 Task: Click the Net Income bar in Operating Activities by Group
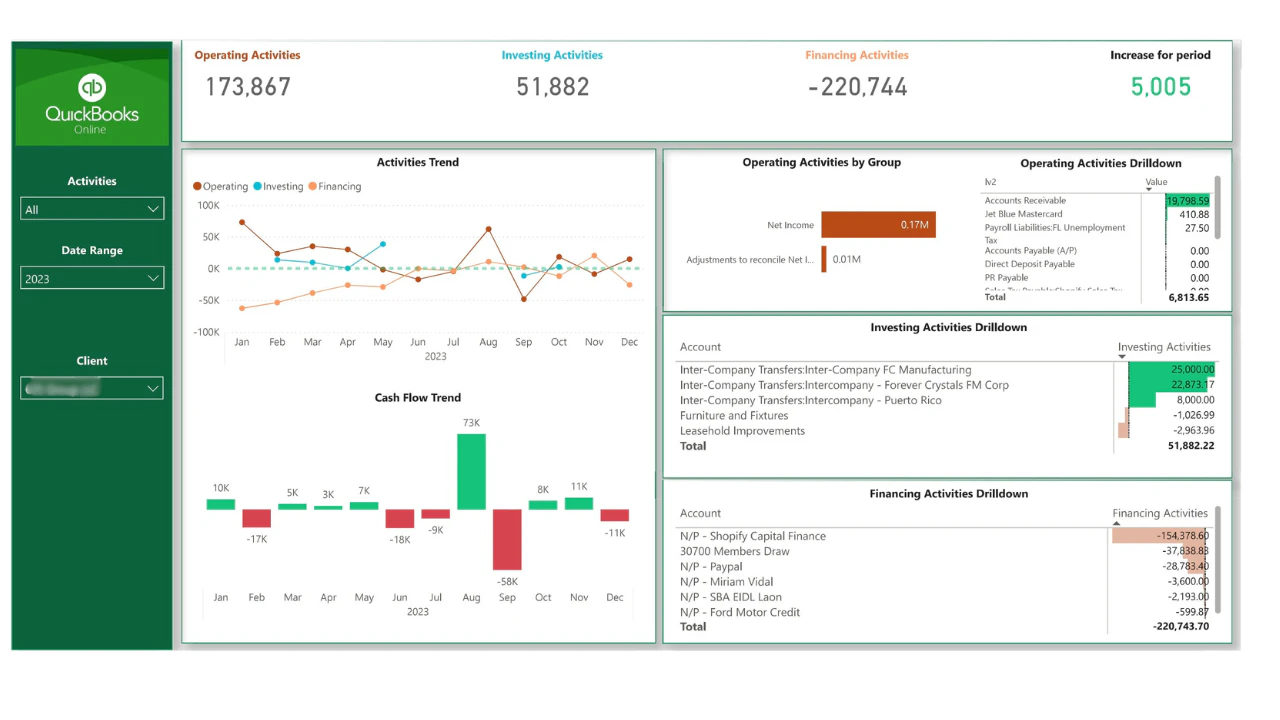click(877, 225)
